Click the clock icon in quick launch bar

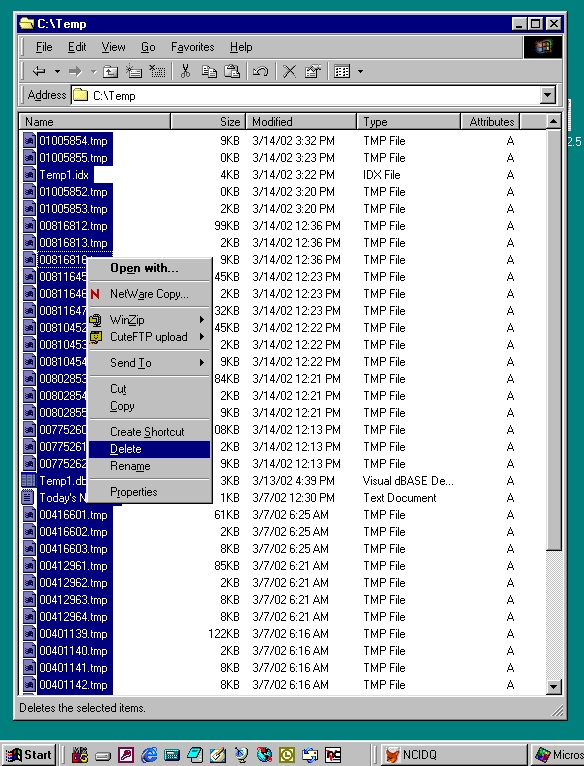point(287,755)
